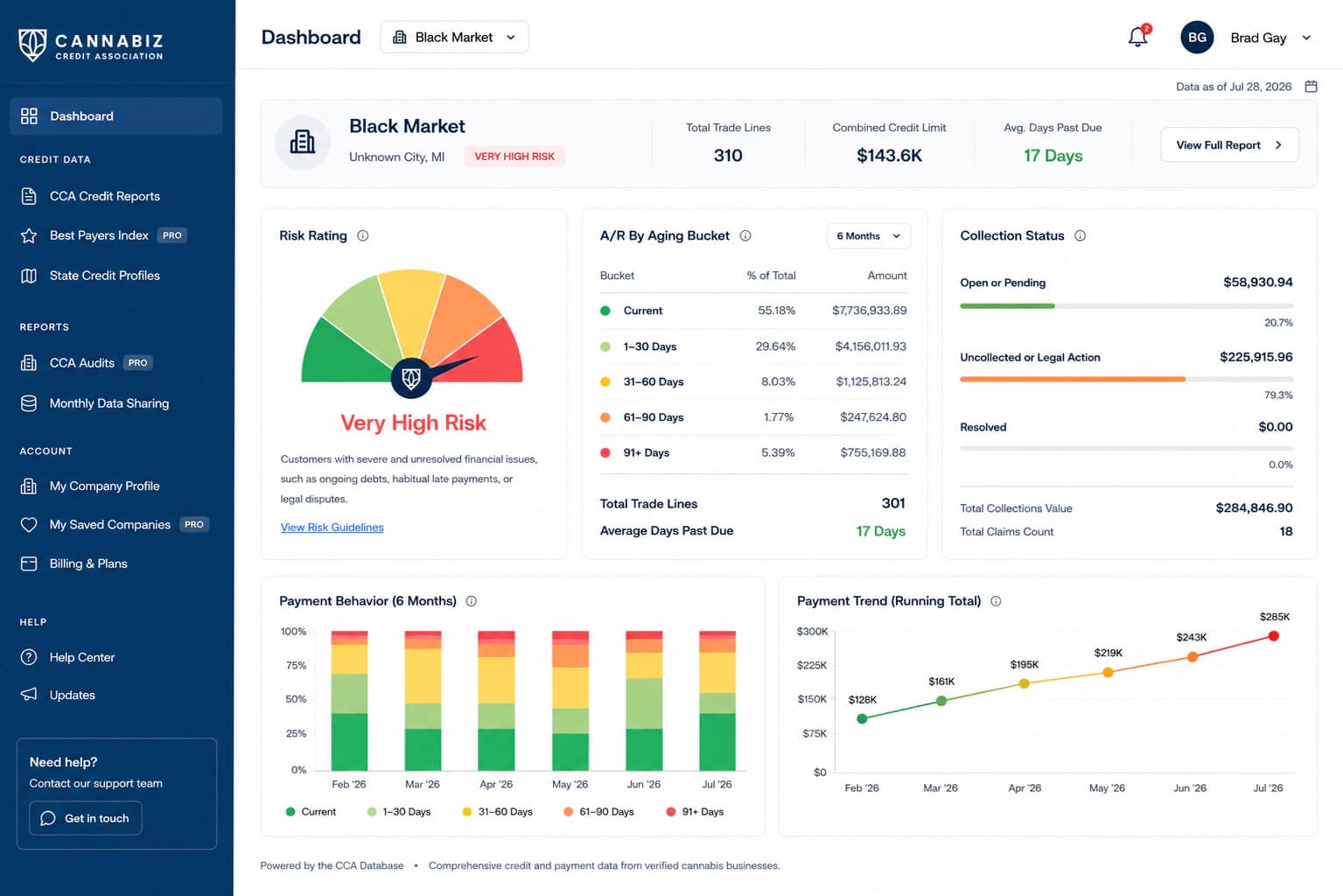This screenshot has width=1343, height=896.
Task: Click the Dashboard grid icon
Action: tap(29, 115)
